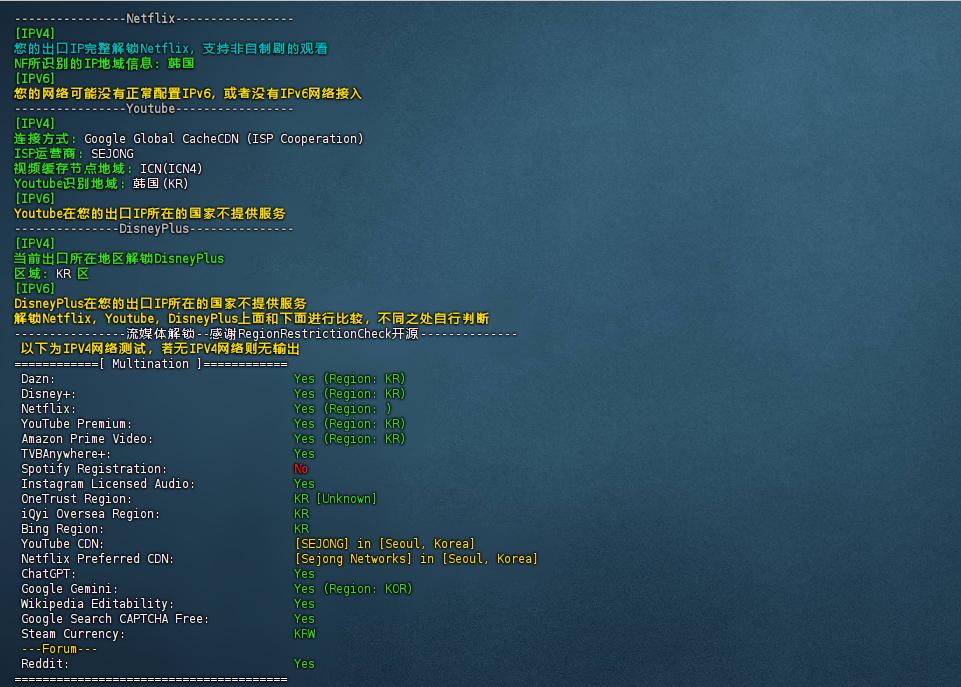
Task: Click the Forum subsection heading
Action: [x=59, y=649]
